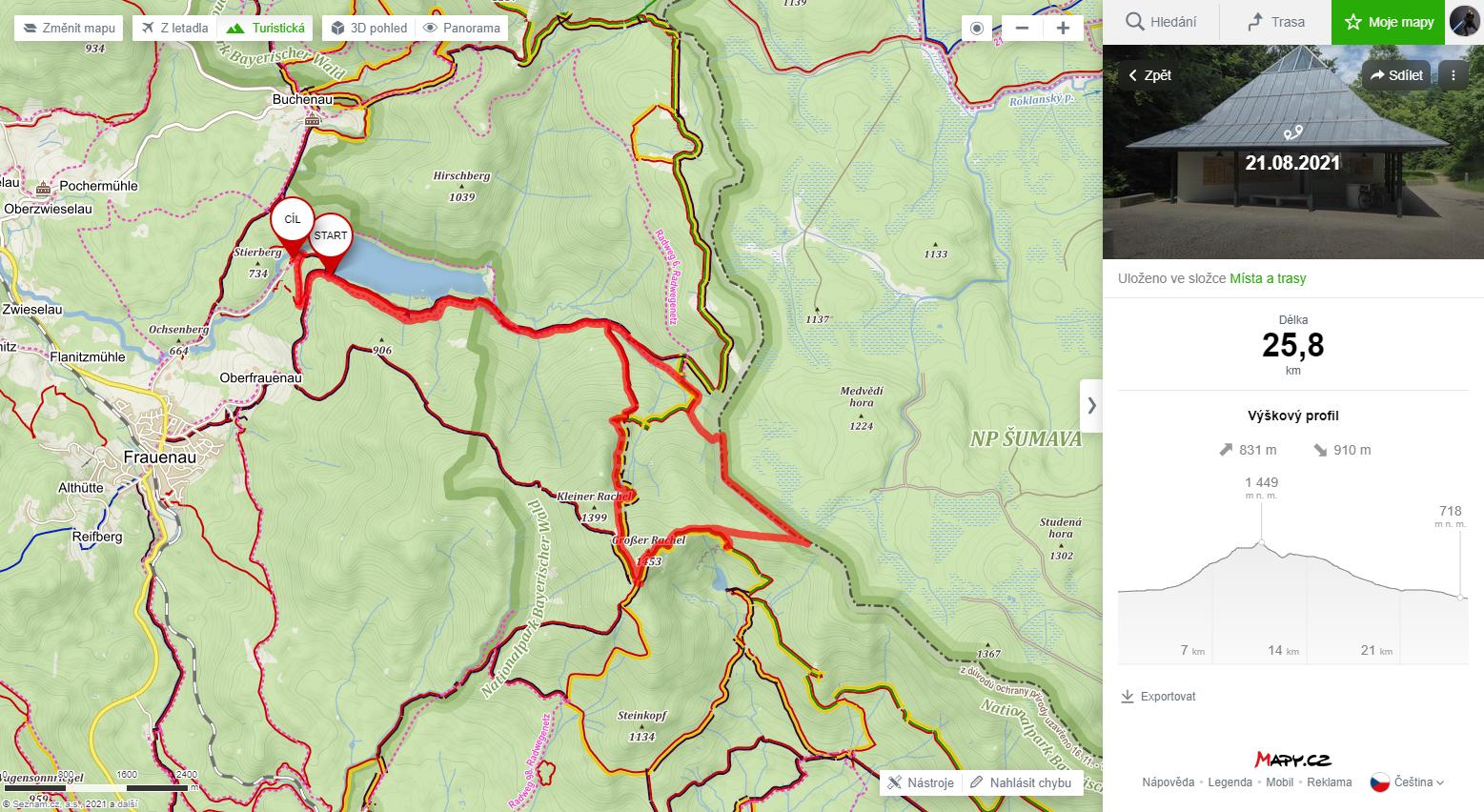Viewport: 1484px width, 812px height.
Task: Enable the 3D pohled view
Action: (369, 28)
